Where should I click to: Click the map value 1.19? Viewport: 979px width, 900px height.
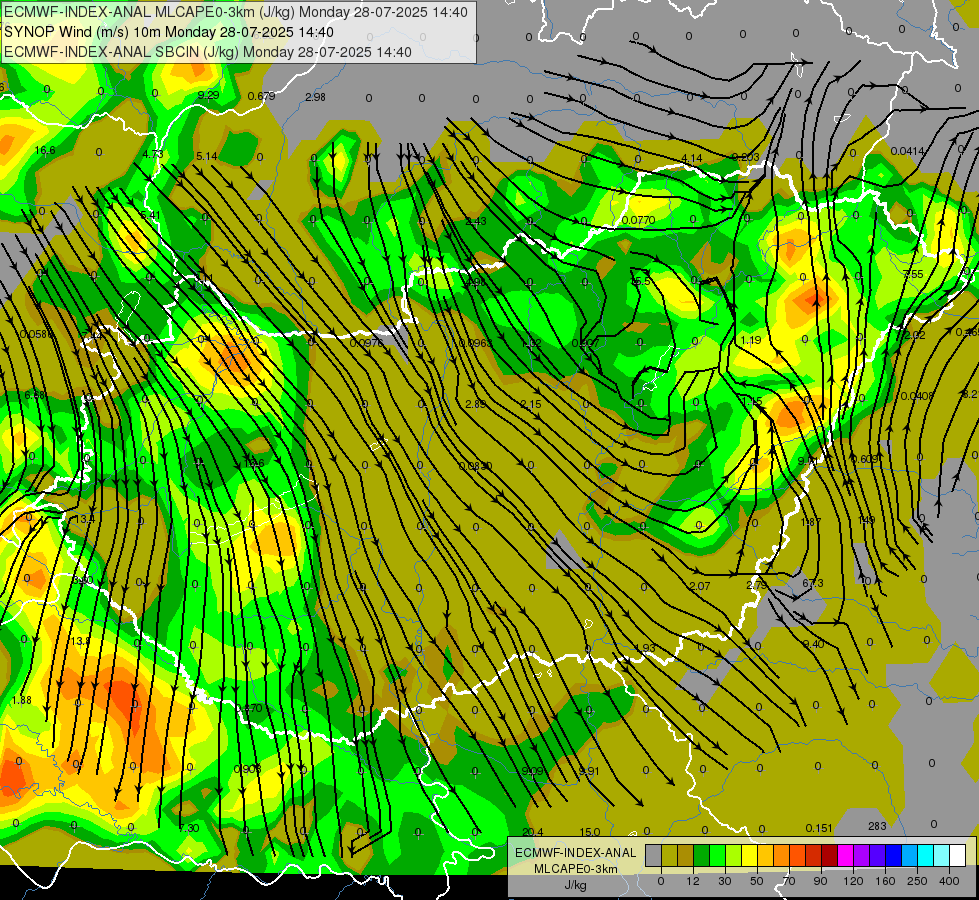point(750,340)
